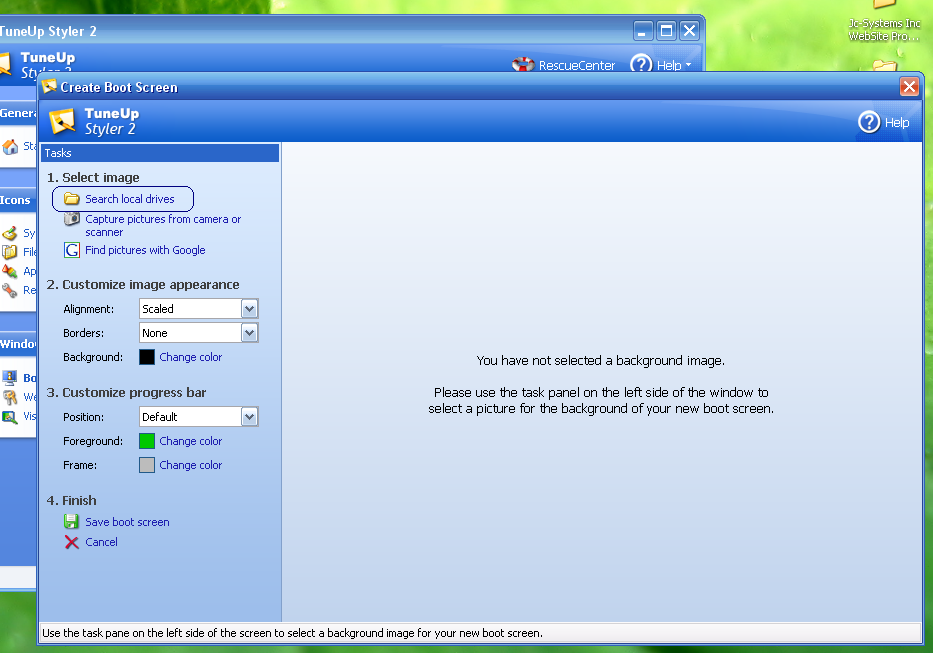Viewport: 933px width, 653px height.
Task: Click the red X Cancel icon
Action: coord(71,542)
